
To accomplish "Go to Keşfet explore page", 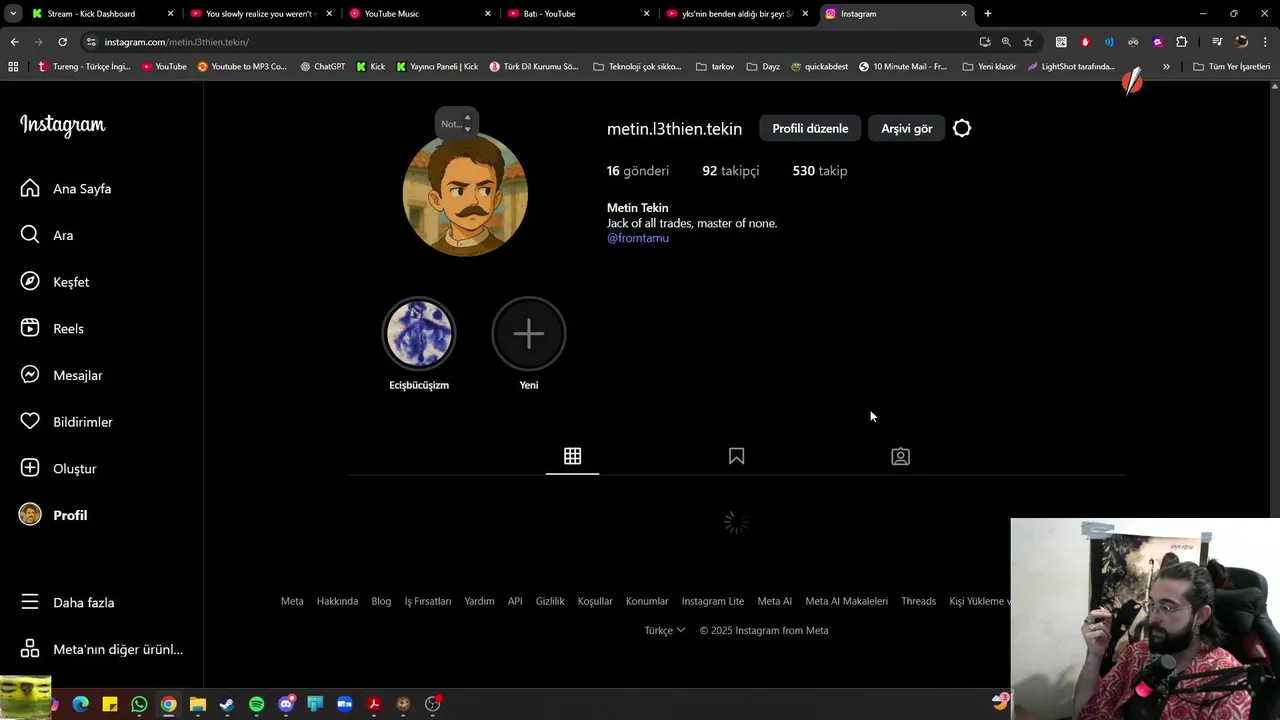I will (55, 282).
